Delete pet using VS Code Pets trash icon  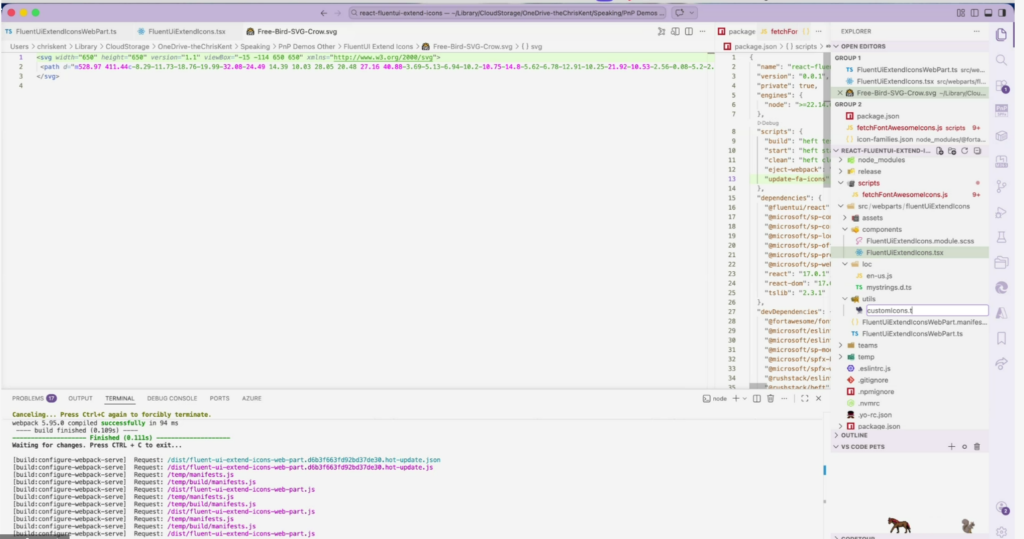click(977, 446)
